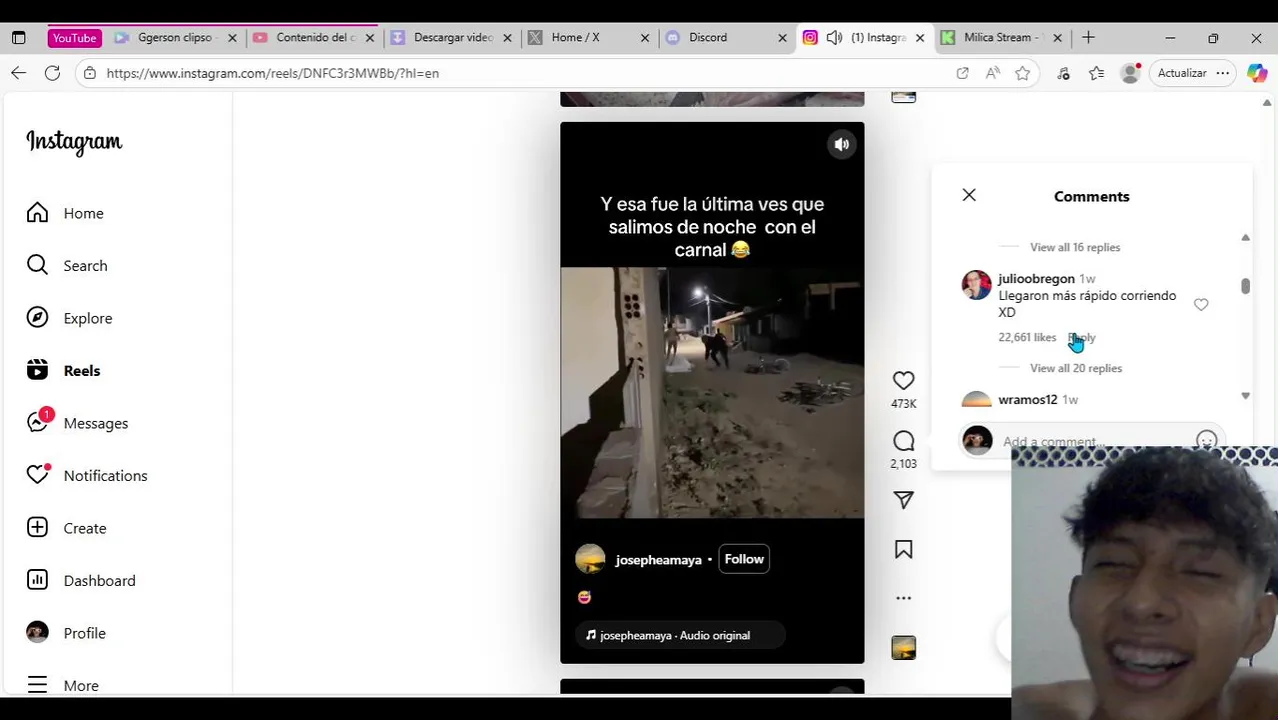Open browser tab actions menu

pos(18,38)
